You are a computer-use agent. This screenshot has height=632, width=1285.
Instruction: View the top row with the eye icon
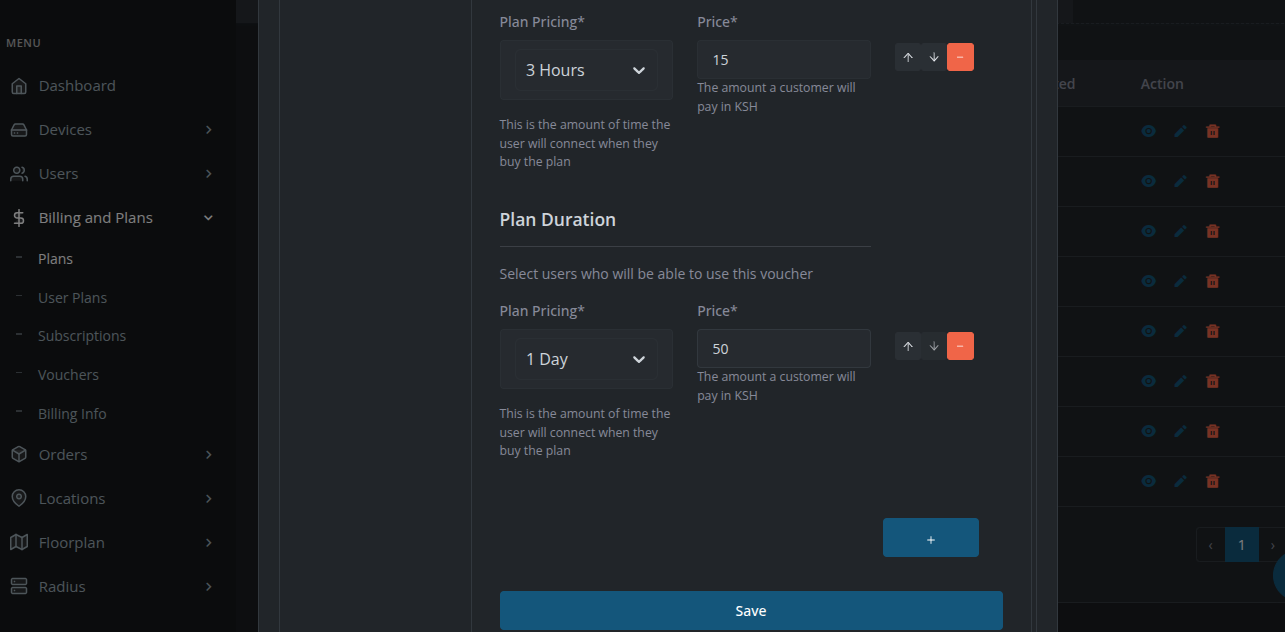[1148, 131]
